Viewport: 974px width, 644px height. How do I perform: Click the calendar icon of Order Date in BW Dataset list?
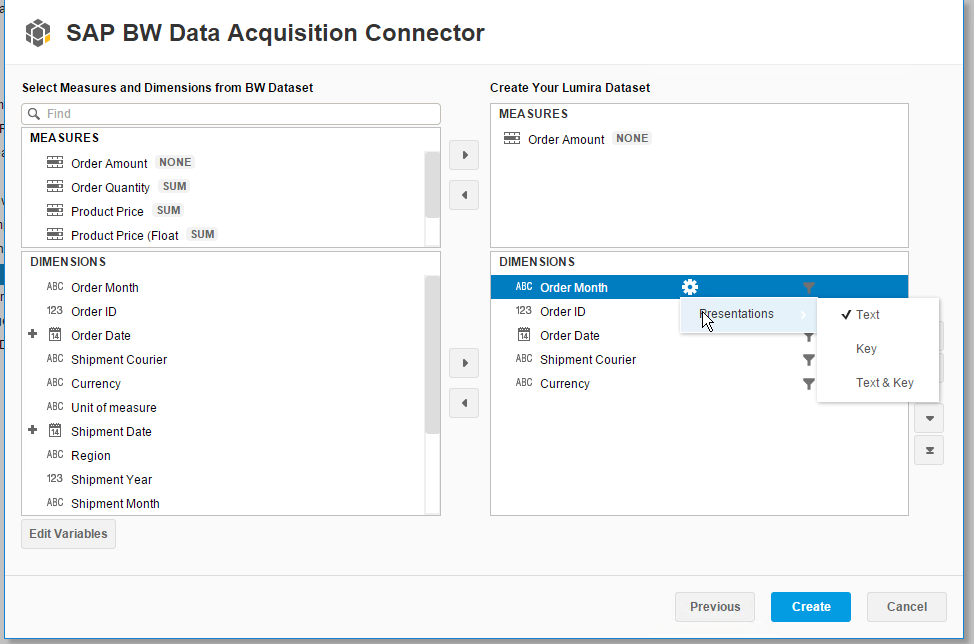click(x=55, y=335)
